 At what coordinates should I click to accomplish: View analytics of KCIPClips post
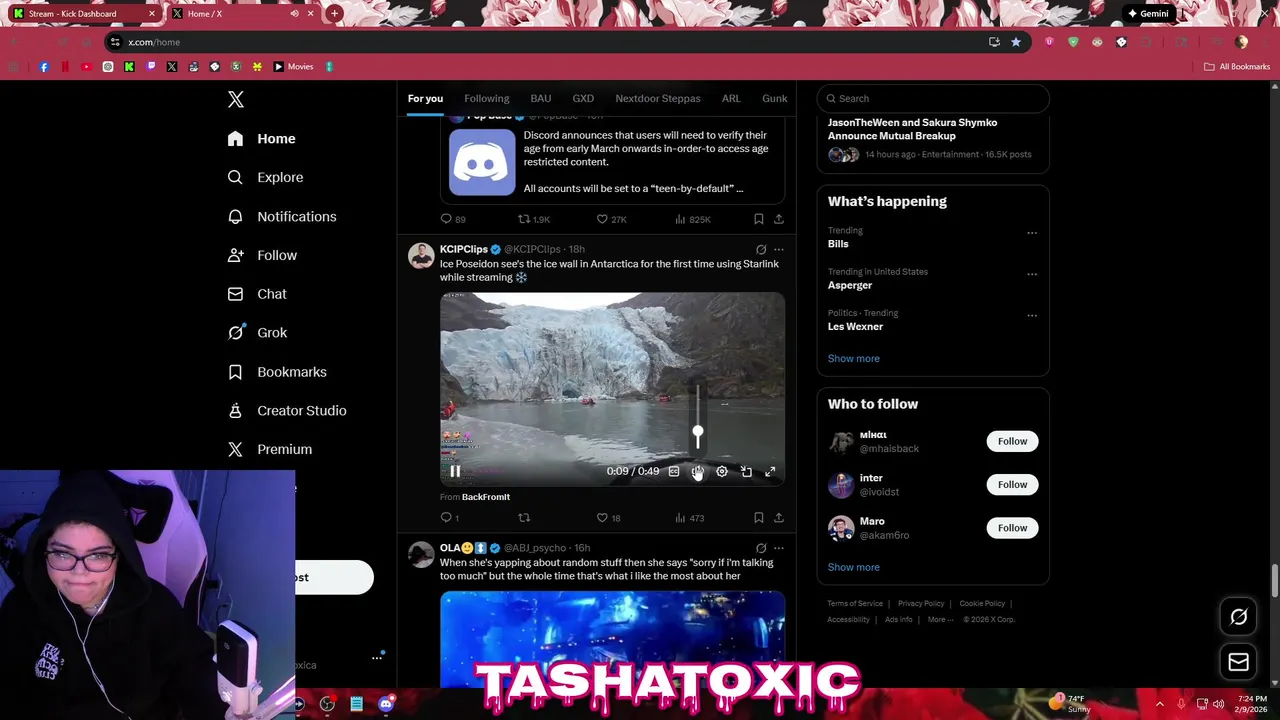point(689,518)
